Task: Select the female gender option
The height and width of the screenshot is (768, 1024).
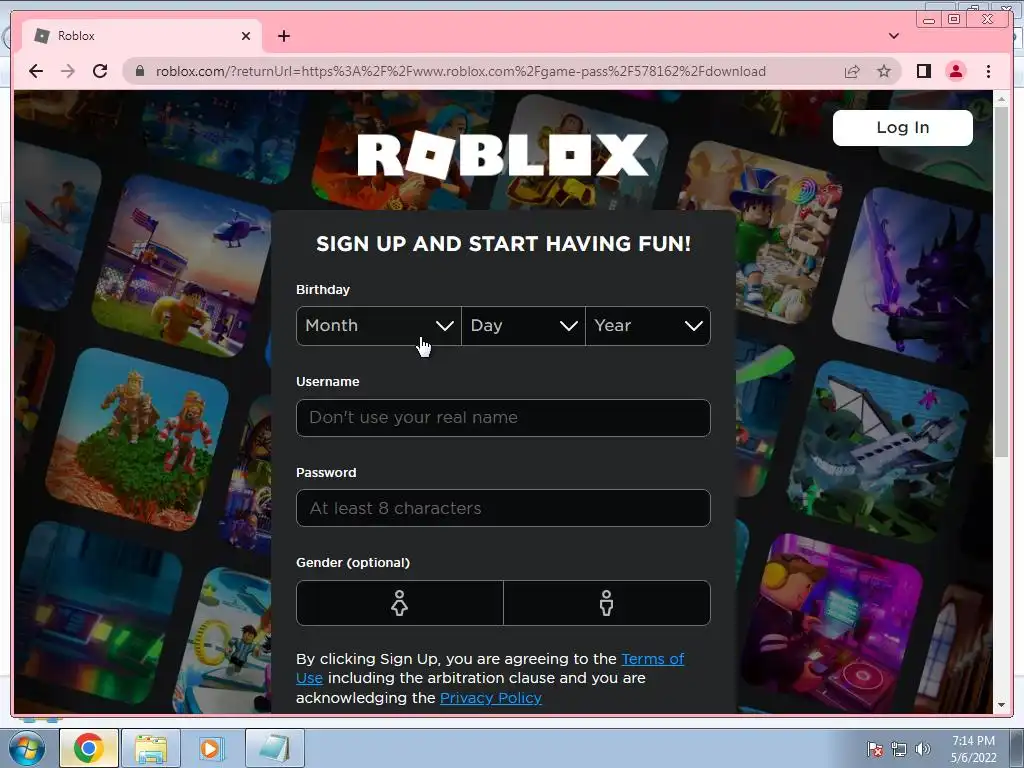Action: click(400, 603)
